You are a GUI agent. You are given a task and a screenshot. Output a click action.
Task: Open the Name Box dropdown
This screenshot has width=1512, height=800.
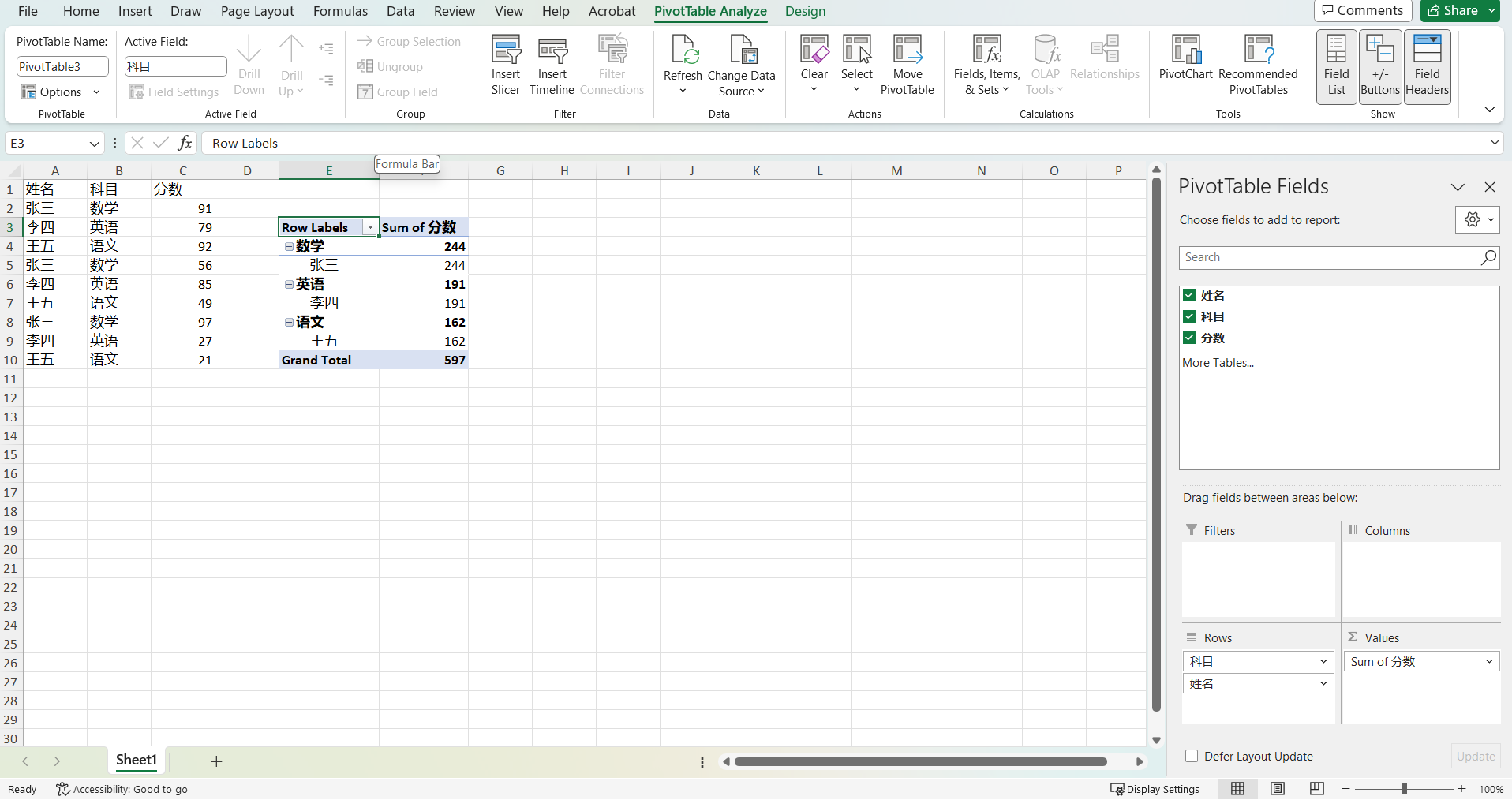tap(94, 143)
